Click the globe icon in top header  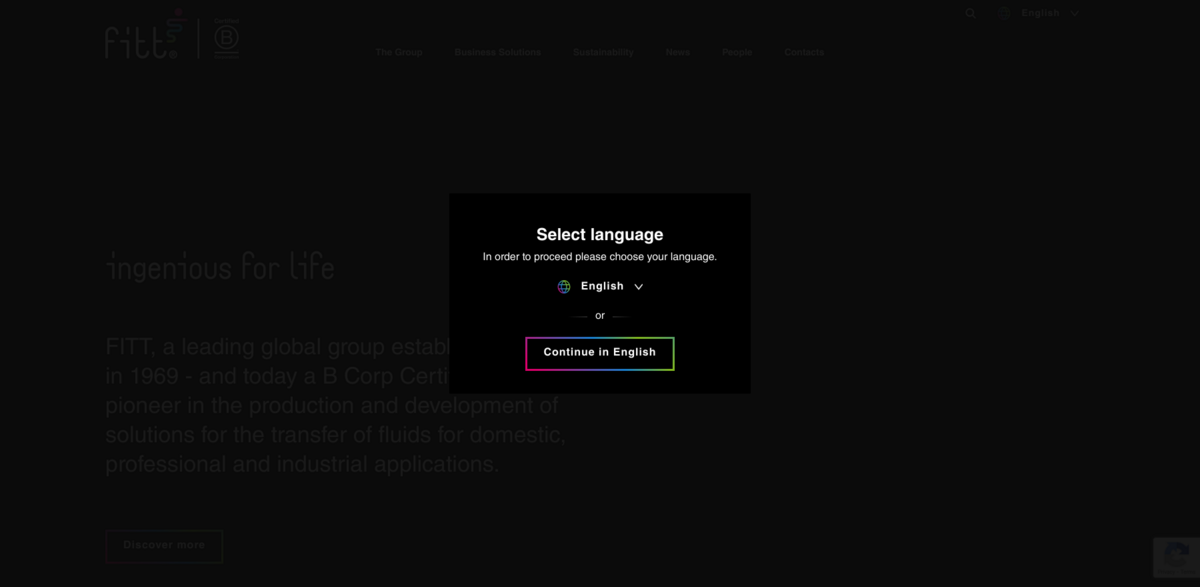[1004, 13]
